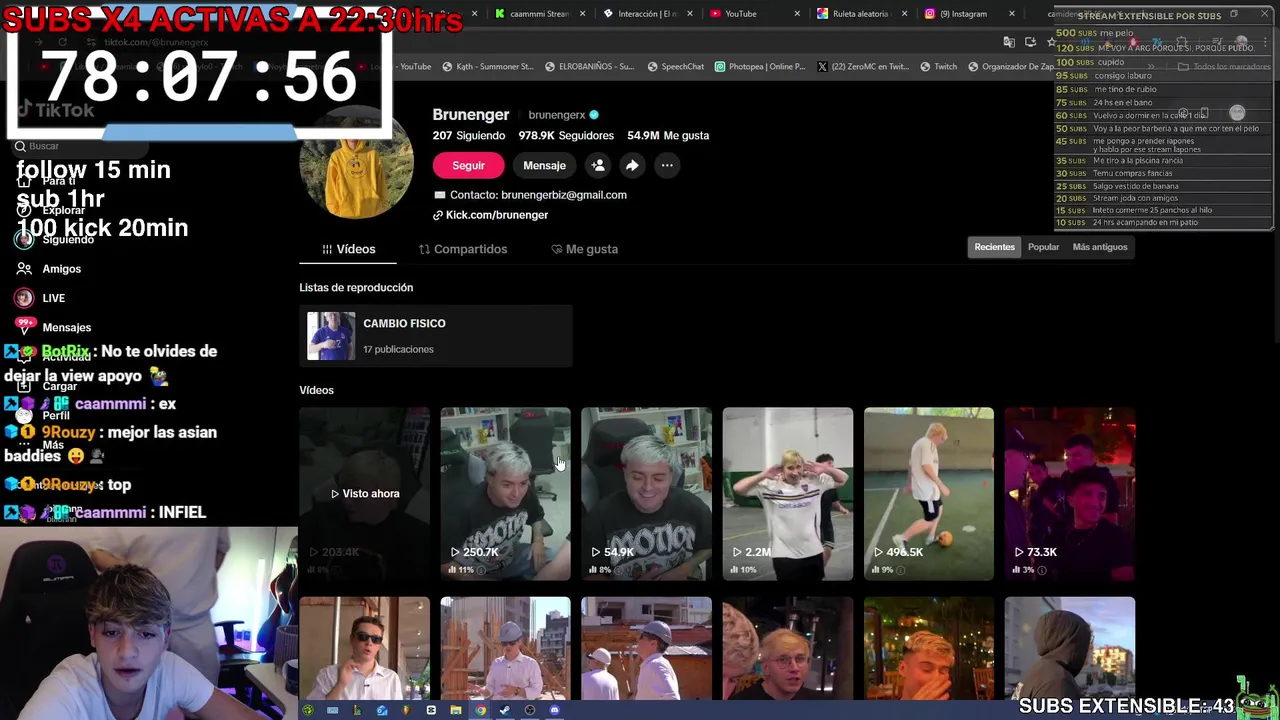Click the red Seguir button
The height and width of the screenshot is (720, 1280).
[468, 165]
